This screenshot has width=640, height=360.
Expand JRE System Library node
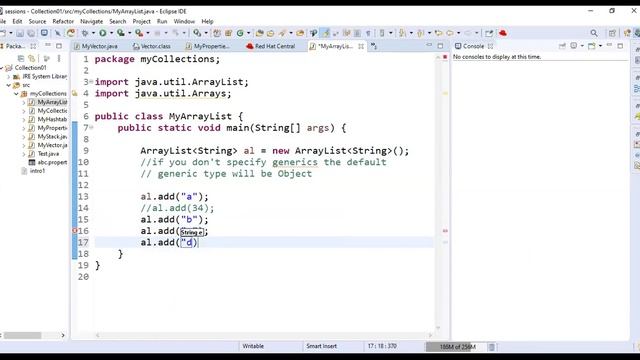[9, 76]
